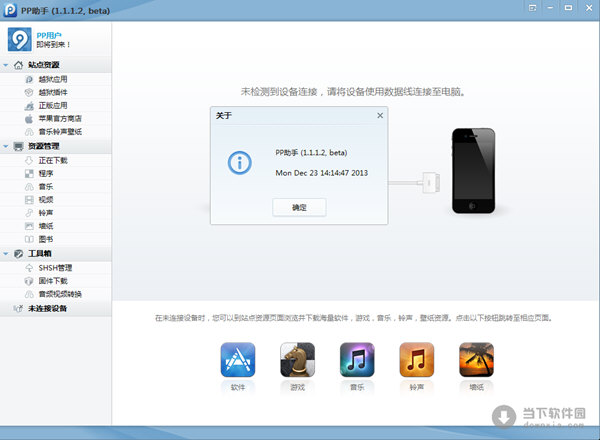600x440 pixels.
Task: Close the 关于 dialog
Action: (380, 116)
